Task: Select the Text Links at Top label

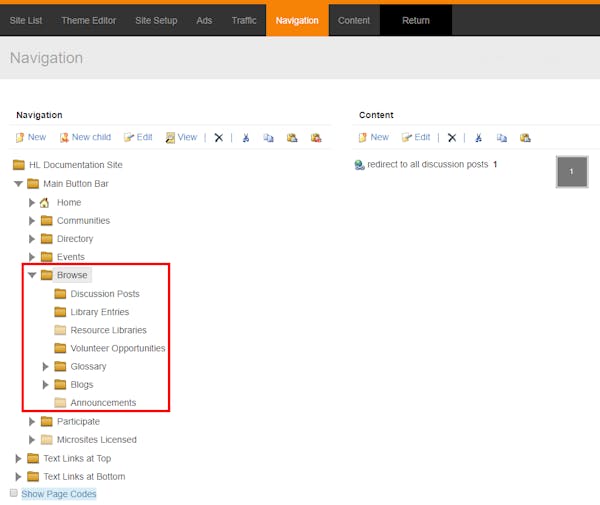Action: click(x=77, y=458)
